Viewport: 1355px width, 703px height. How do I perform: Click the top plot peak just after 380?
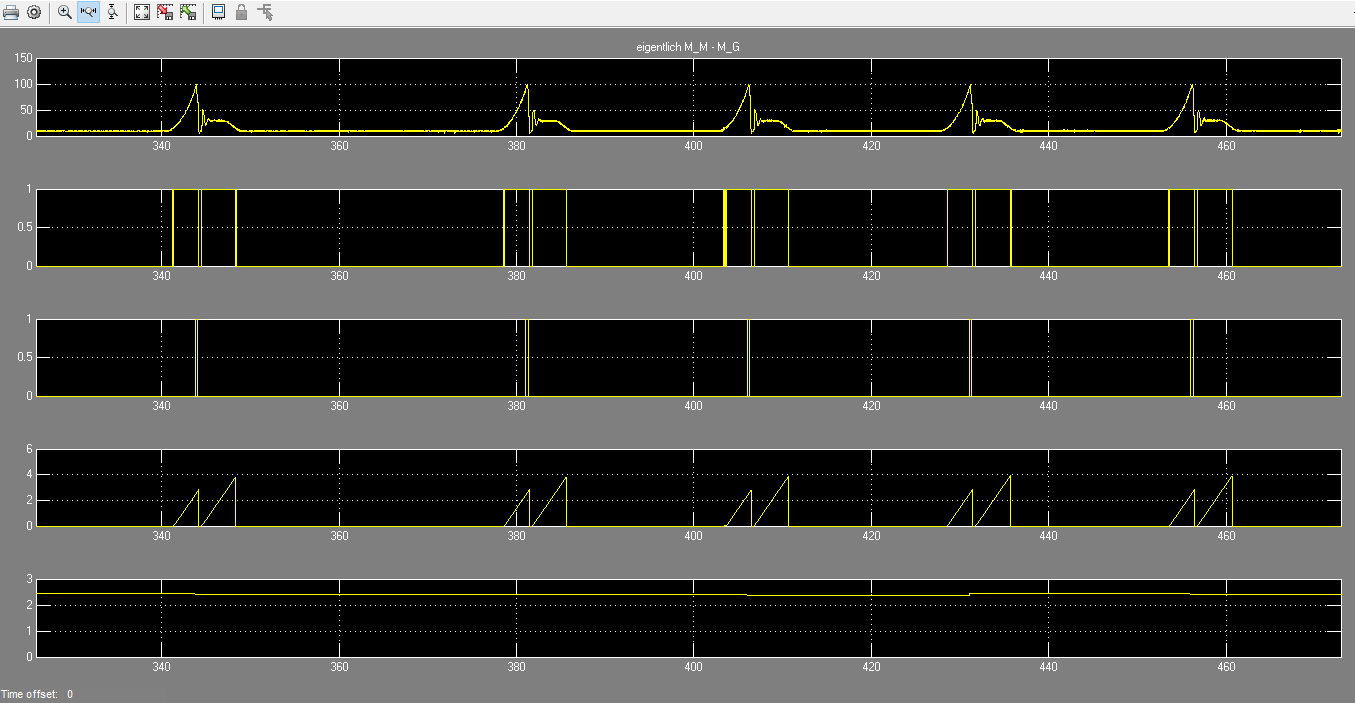coord(525,87)
